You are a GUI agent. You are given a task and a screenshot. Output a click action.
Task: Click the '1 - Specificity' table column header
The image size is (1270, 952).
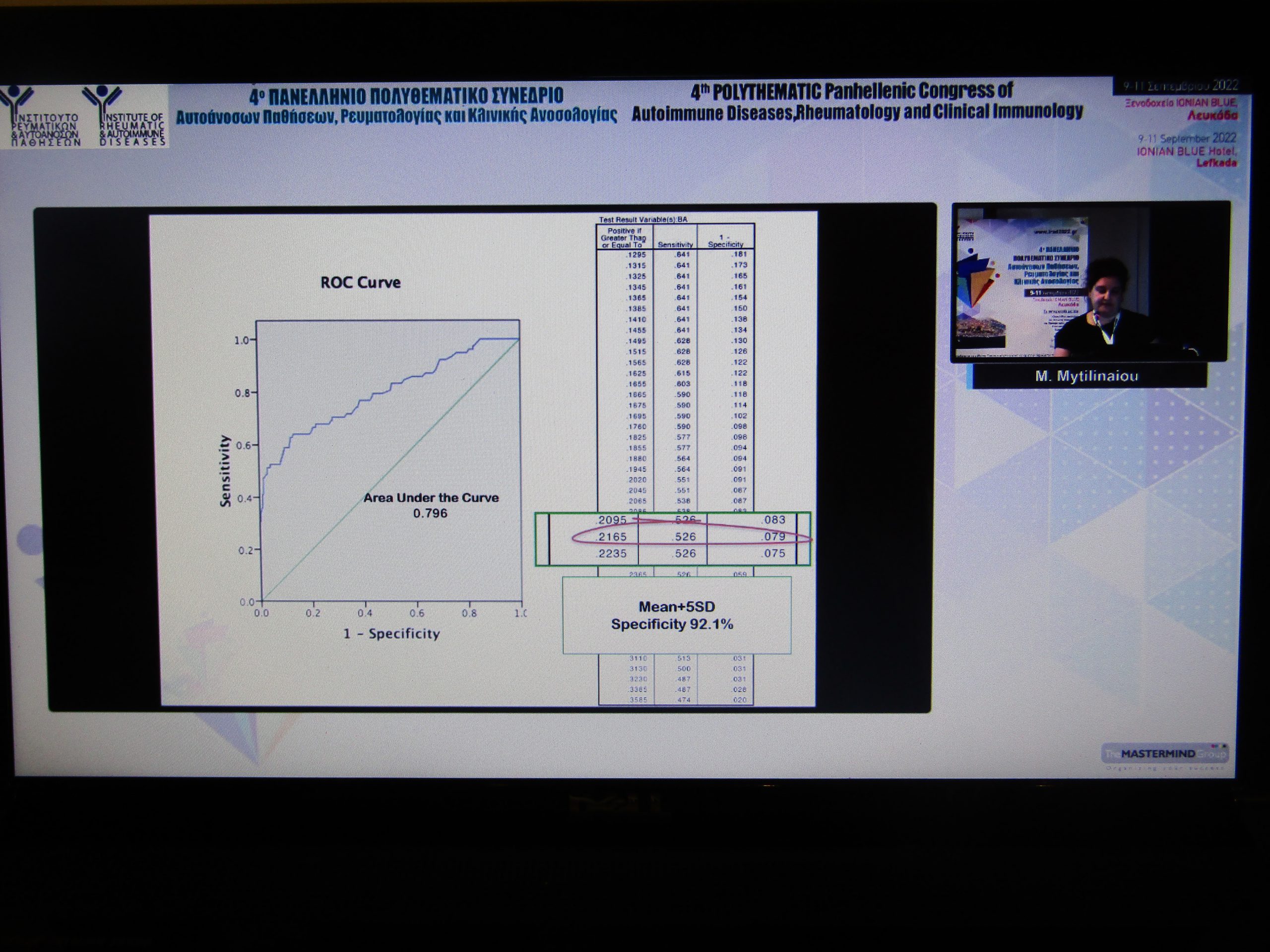click(x=725, y=240)
